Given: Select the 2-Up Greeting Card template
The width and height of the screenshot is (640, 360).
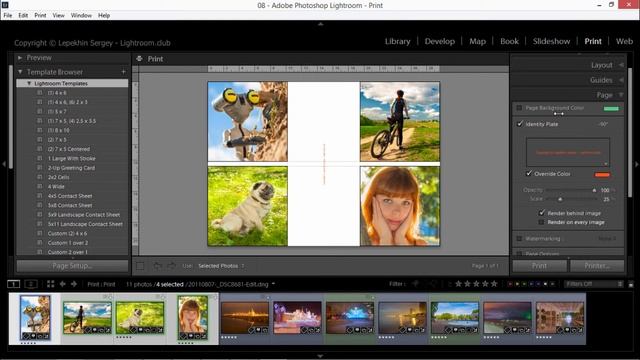Looking at the screenshot, I should click(x=71, y=168).
